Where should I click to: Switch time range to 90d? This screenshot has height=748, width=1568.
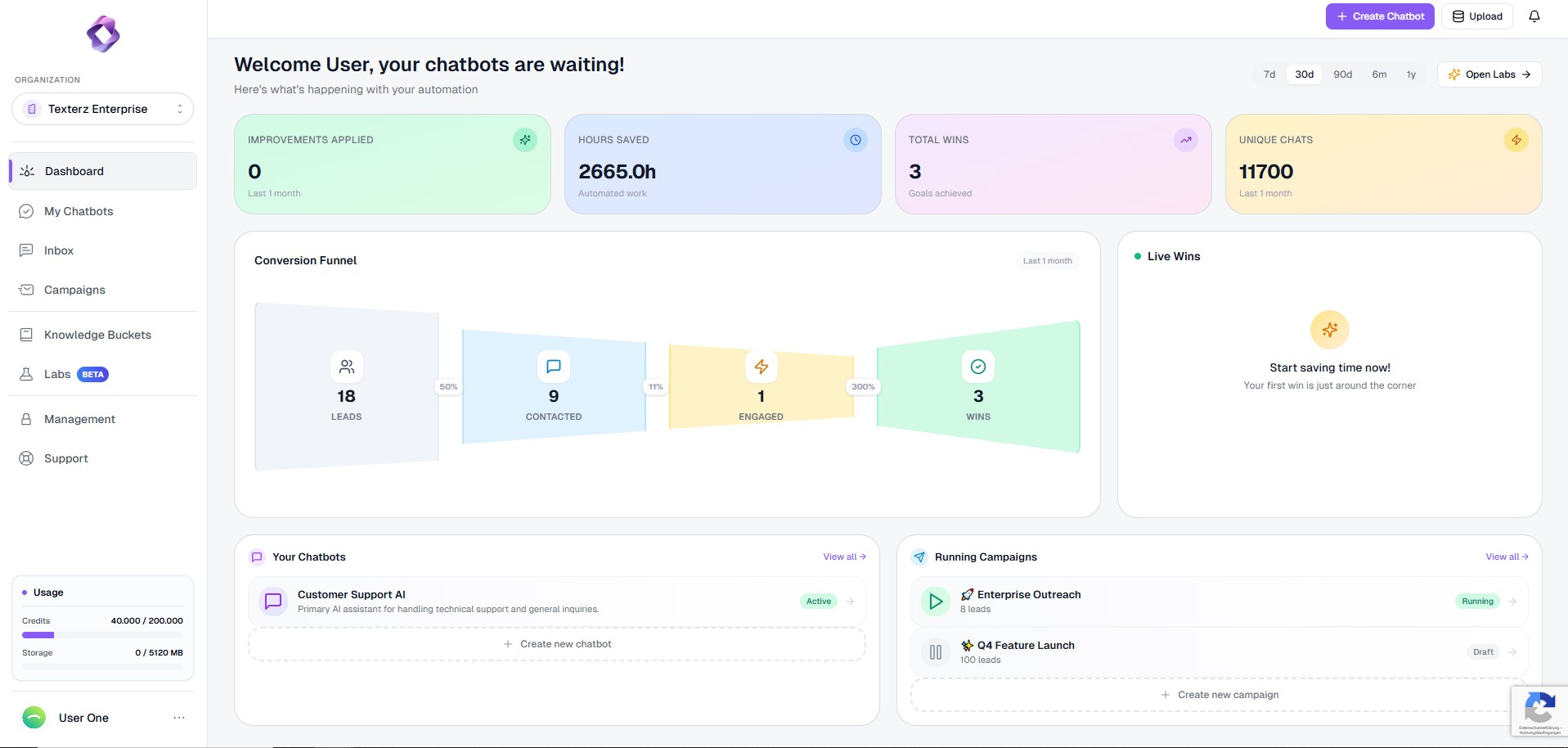(x=1342, y=74)
